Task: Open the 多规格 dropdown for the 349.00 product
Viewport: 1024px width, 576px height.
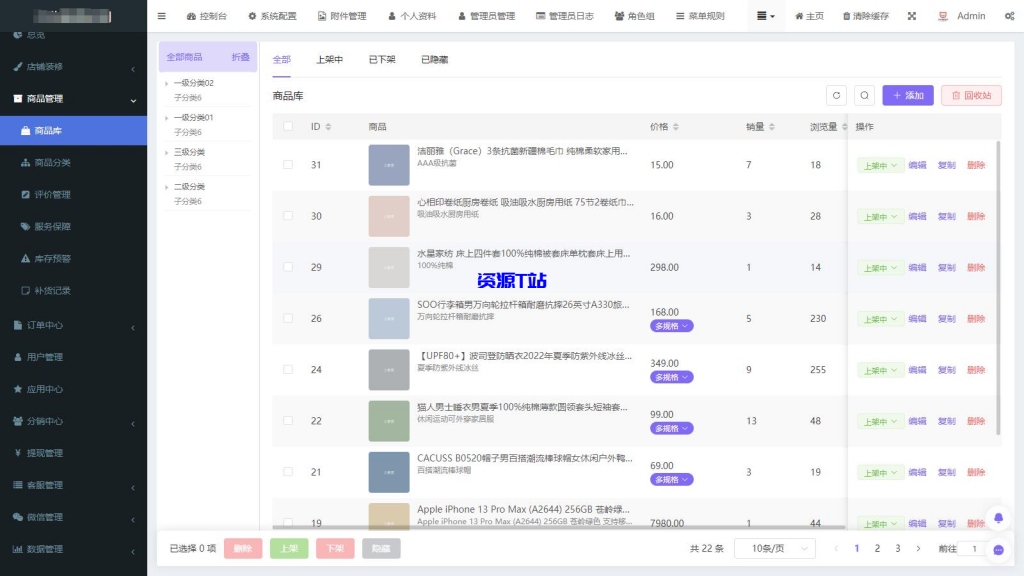Action: [x=671, y=377]
